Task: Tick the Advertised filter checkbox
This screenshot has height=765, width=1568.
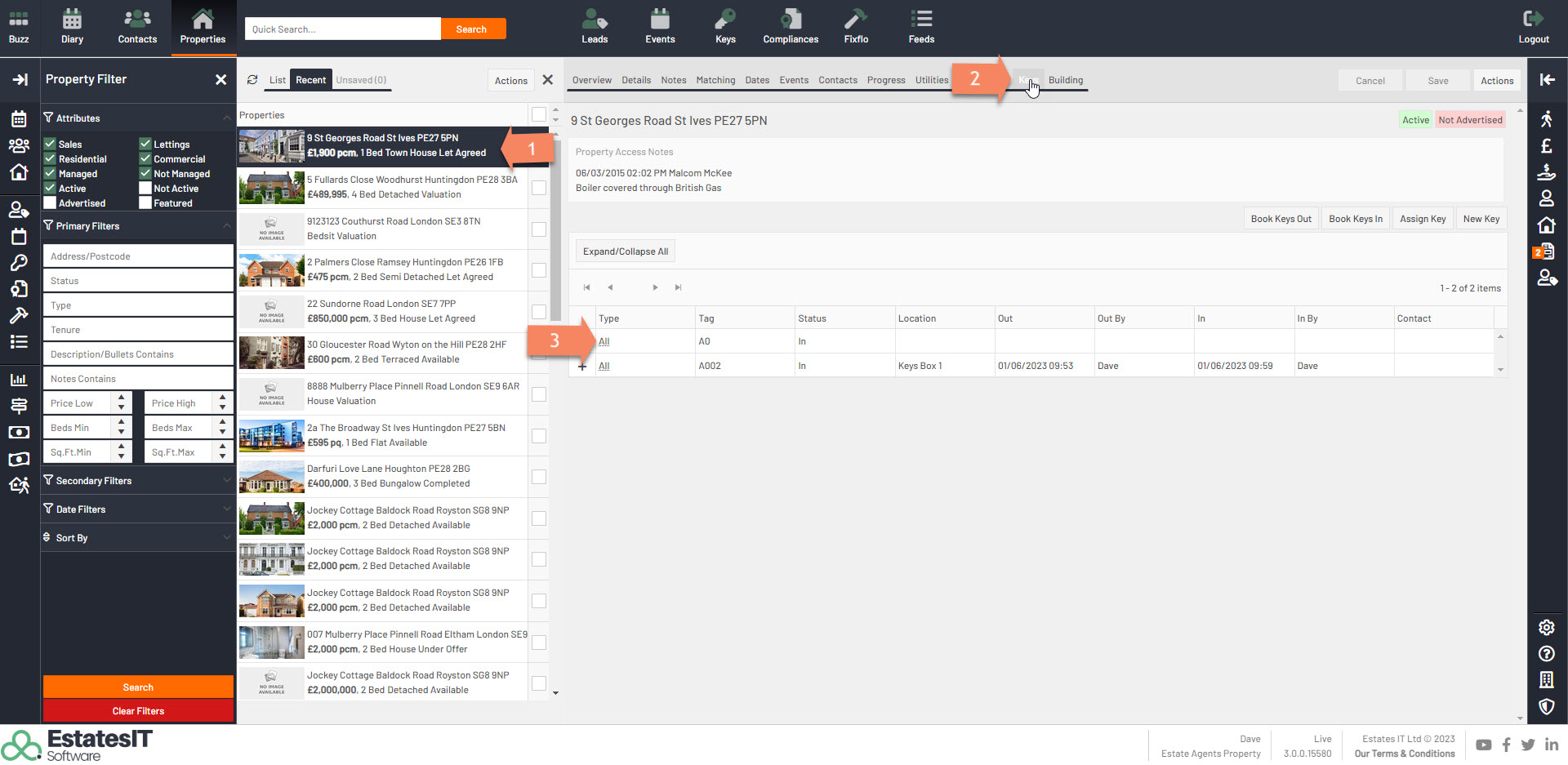Action: (x=50, y=203)
